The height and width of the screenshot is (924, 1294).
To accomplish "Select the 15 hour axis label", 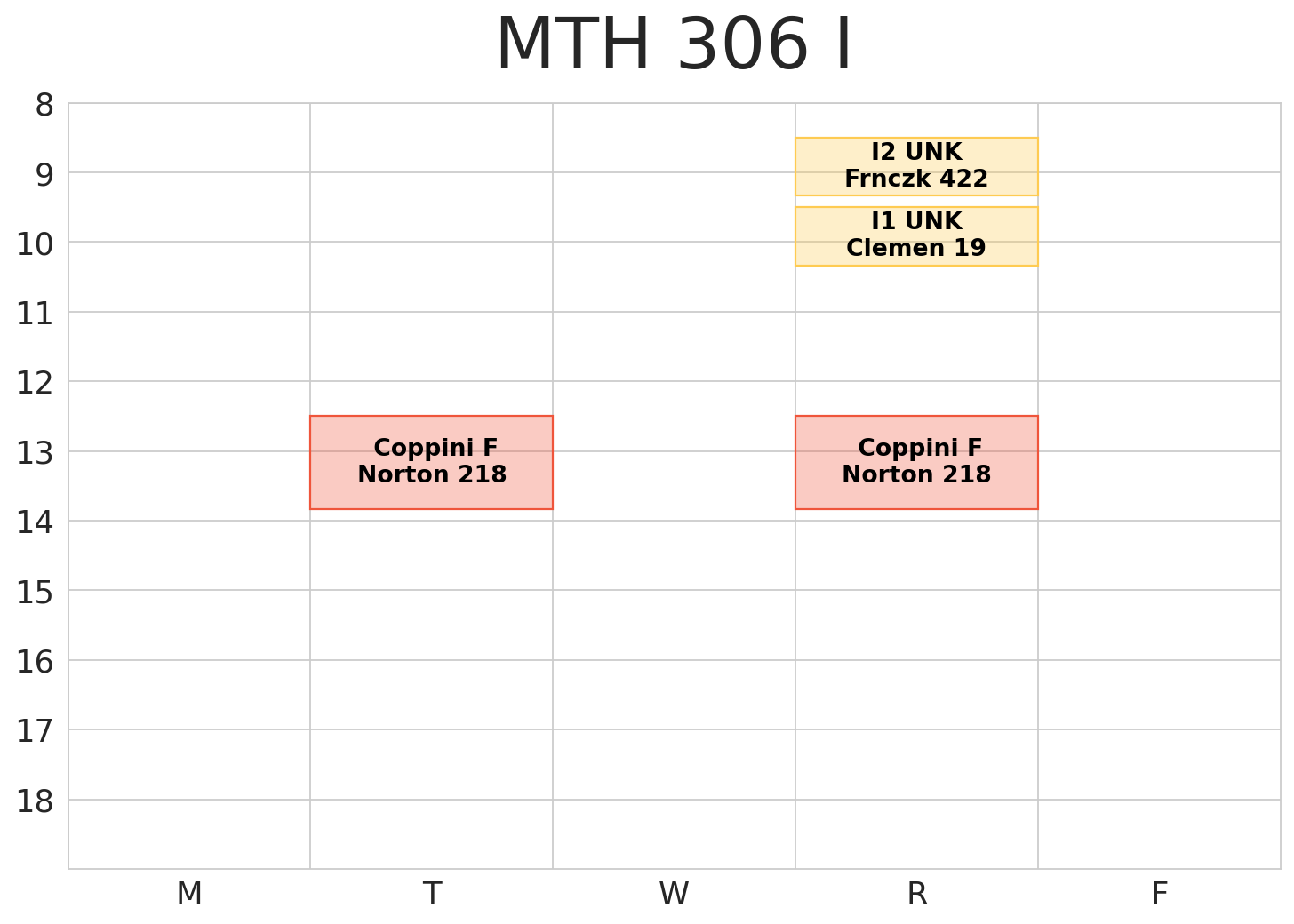I will [36, 593].
